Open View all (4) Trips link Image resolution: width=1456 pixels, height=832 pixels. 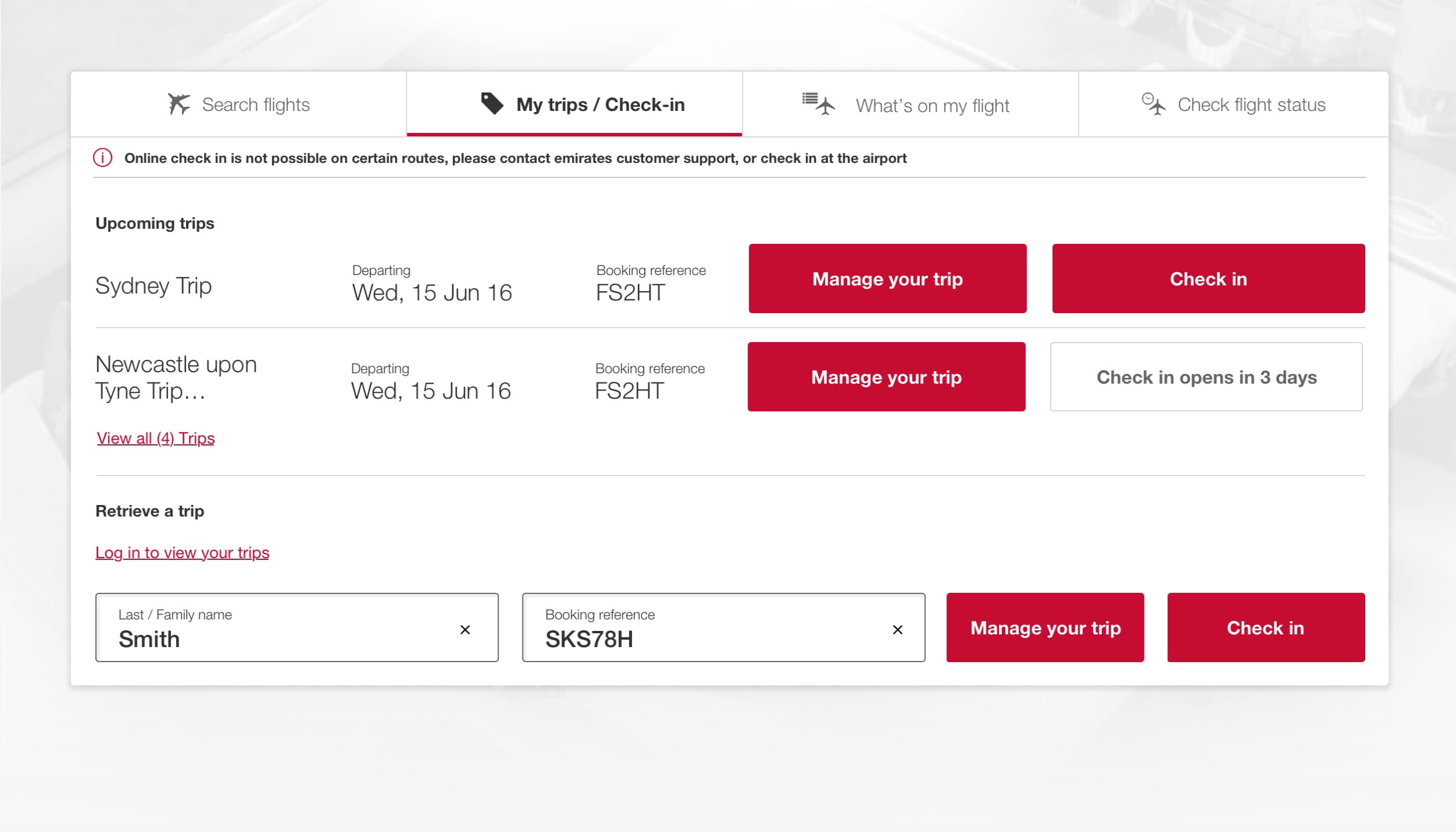tap(156, 438)
